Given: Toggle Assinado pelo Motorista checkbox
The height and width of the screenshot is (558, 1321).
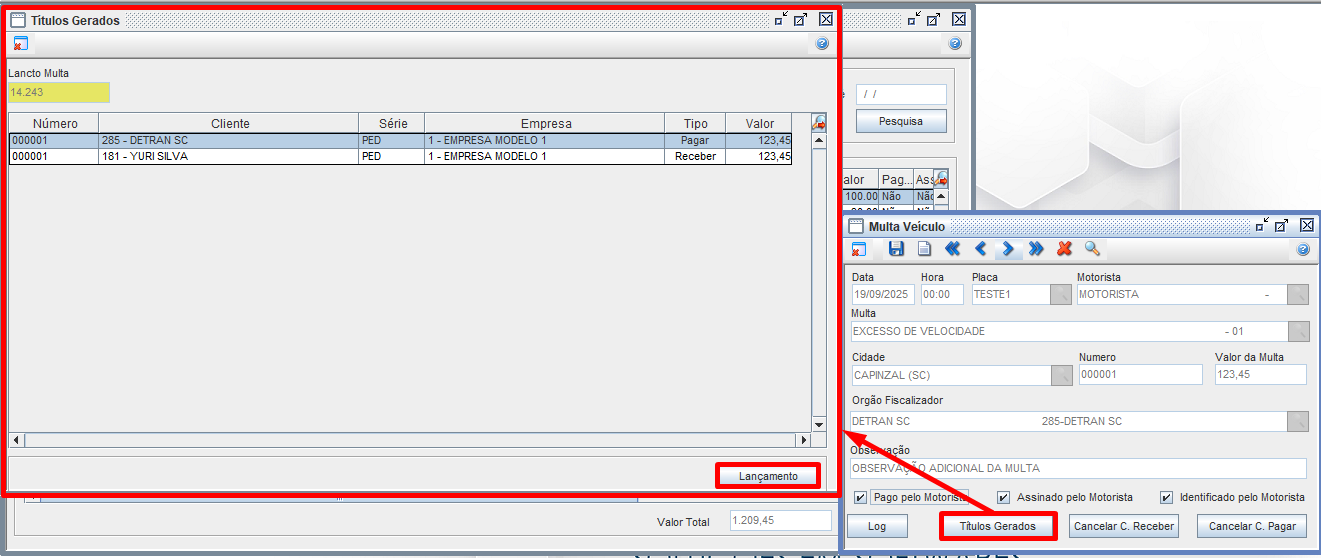Looking at the screenshot, I should tap(1003, 497).
